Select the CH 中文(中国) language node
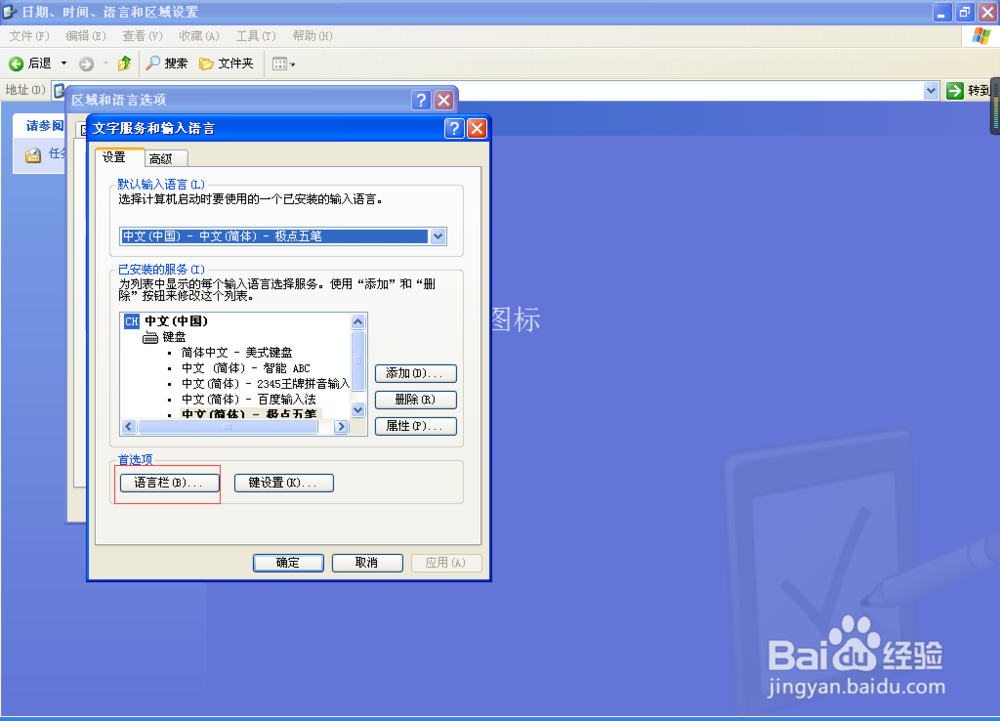 point(166,321)
